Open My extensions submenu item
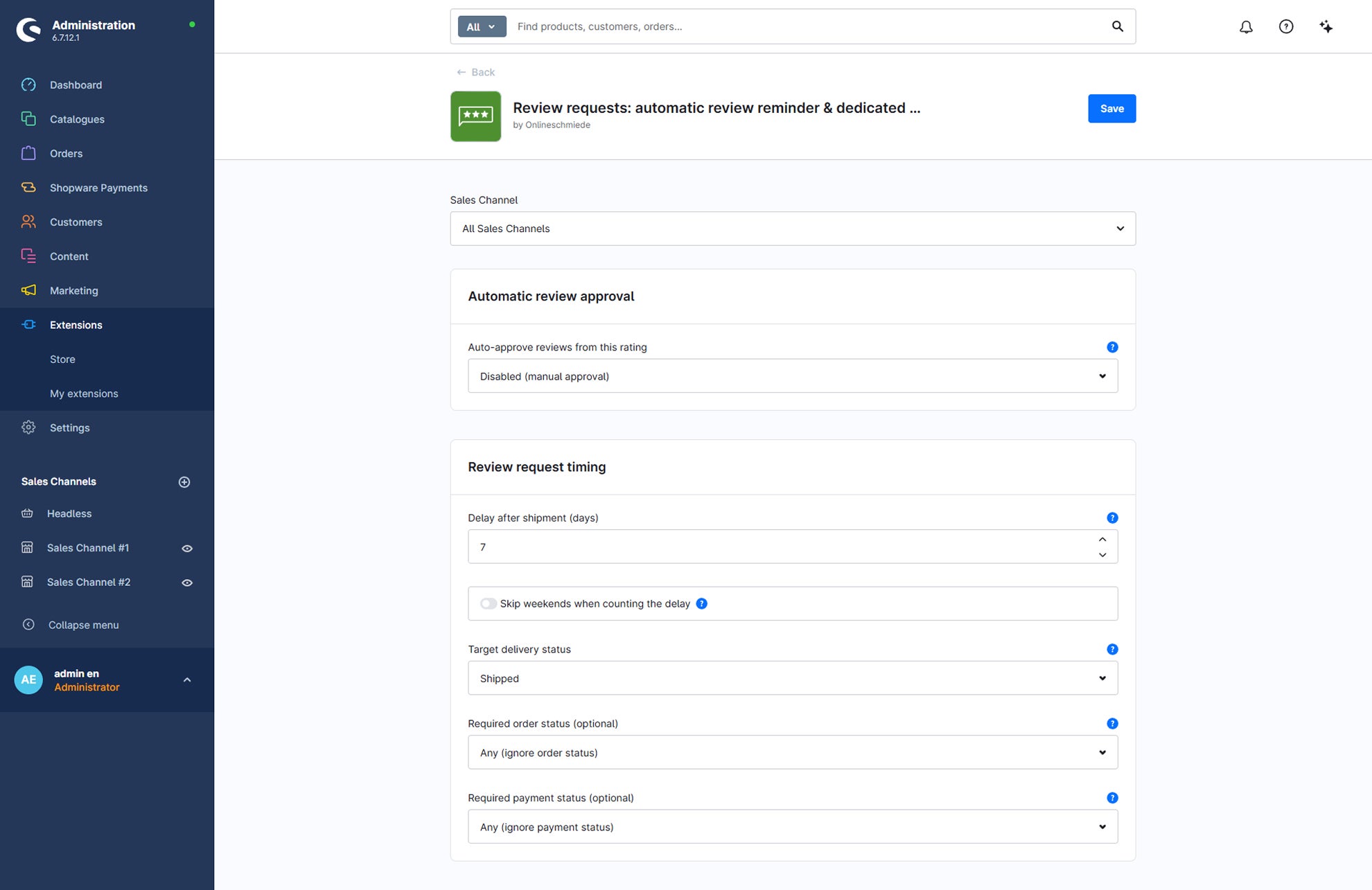 pos(107,393)
